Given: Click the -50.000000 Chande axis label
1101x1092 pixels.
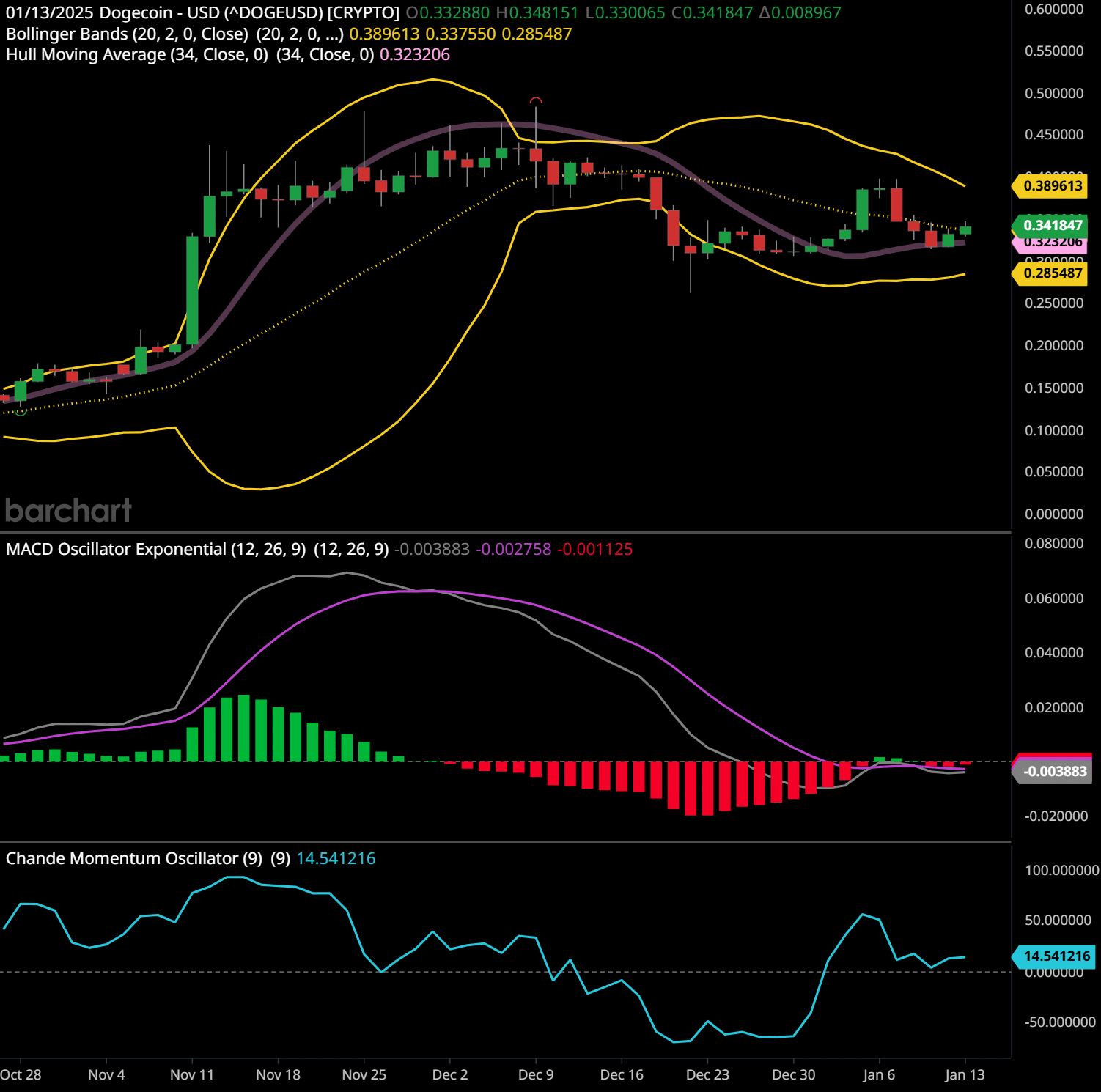Looking at the screenshot, I should point(1060,1022).
